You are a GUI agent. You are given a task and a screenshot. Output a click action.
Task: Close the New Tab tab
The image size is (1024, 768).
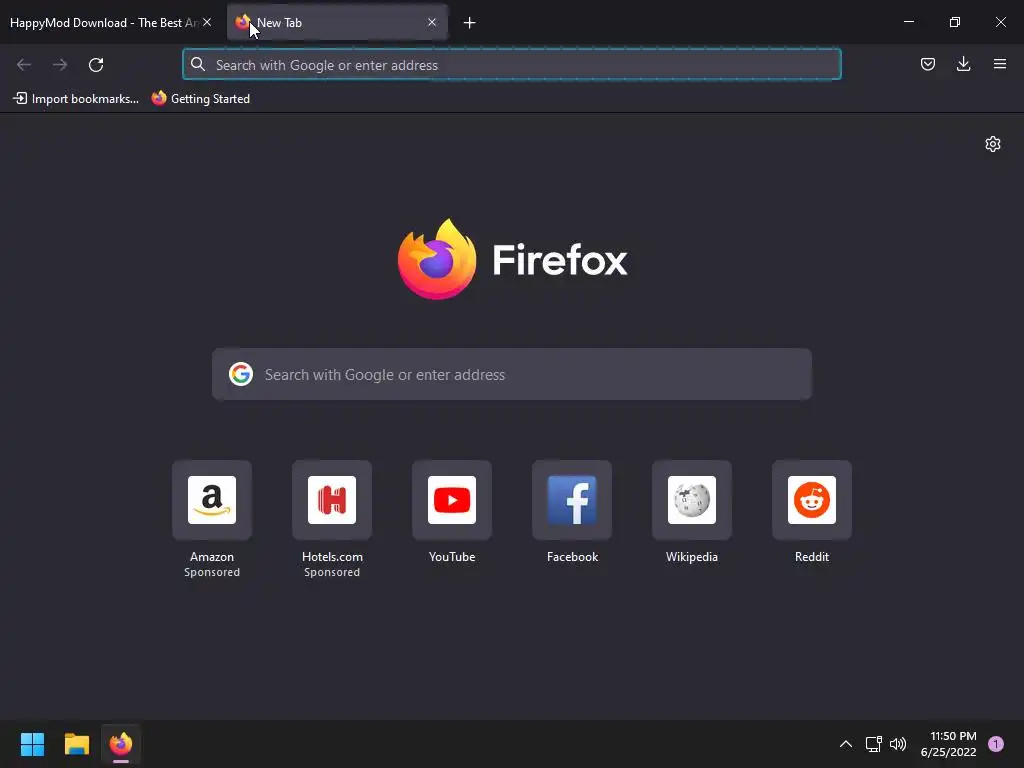point(432,22)
